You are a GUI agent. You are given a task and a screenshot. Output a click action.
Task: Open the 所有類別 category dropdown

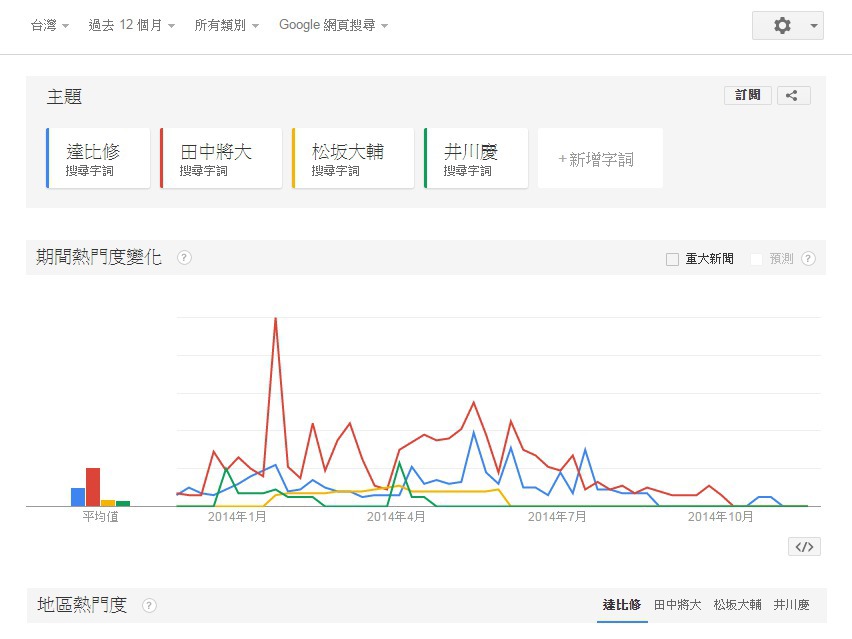click(x=227, y=25)
